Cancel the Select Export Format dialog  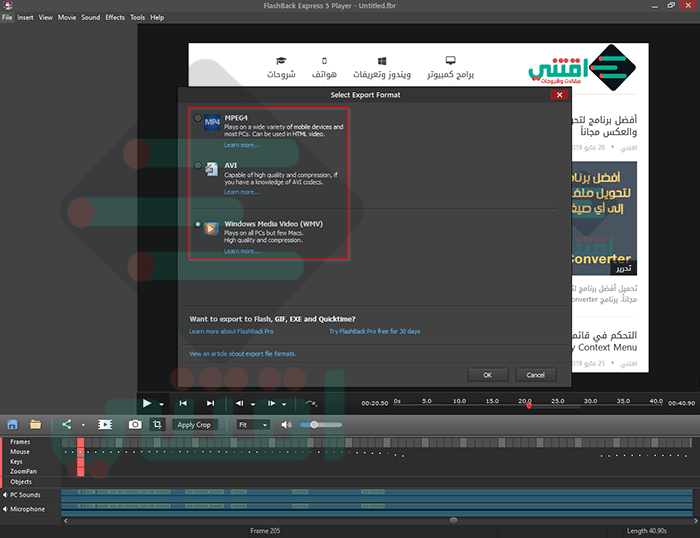pos(536,375)
